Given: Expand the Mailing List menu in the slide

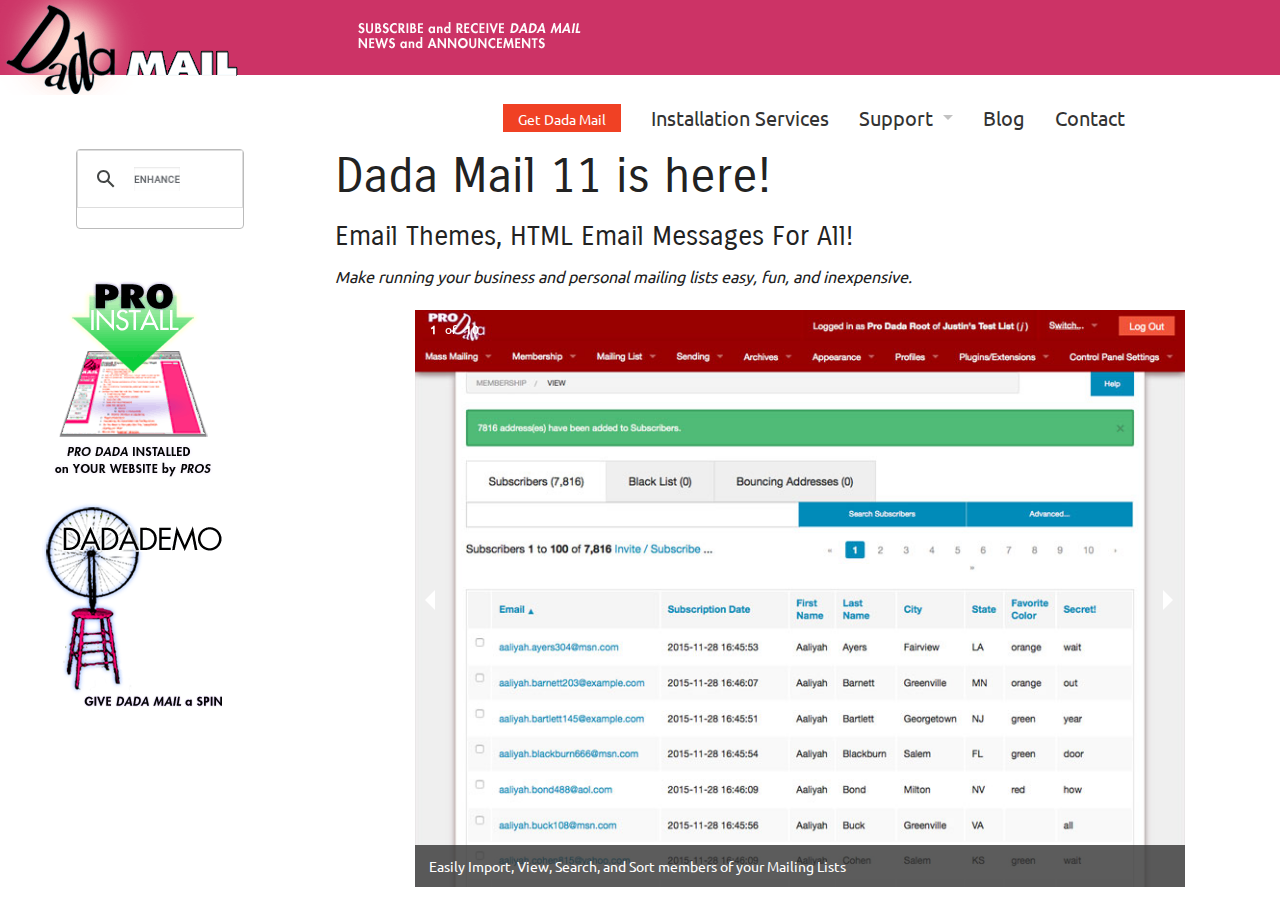Looking at the screenshot, I should [x=626, y=357].
